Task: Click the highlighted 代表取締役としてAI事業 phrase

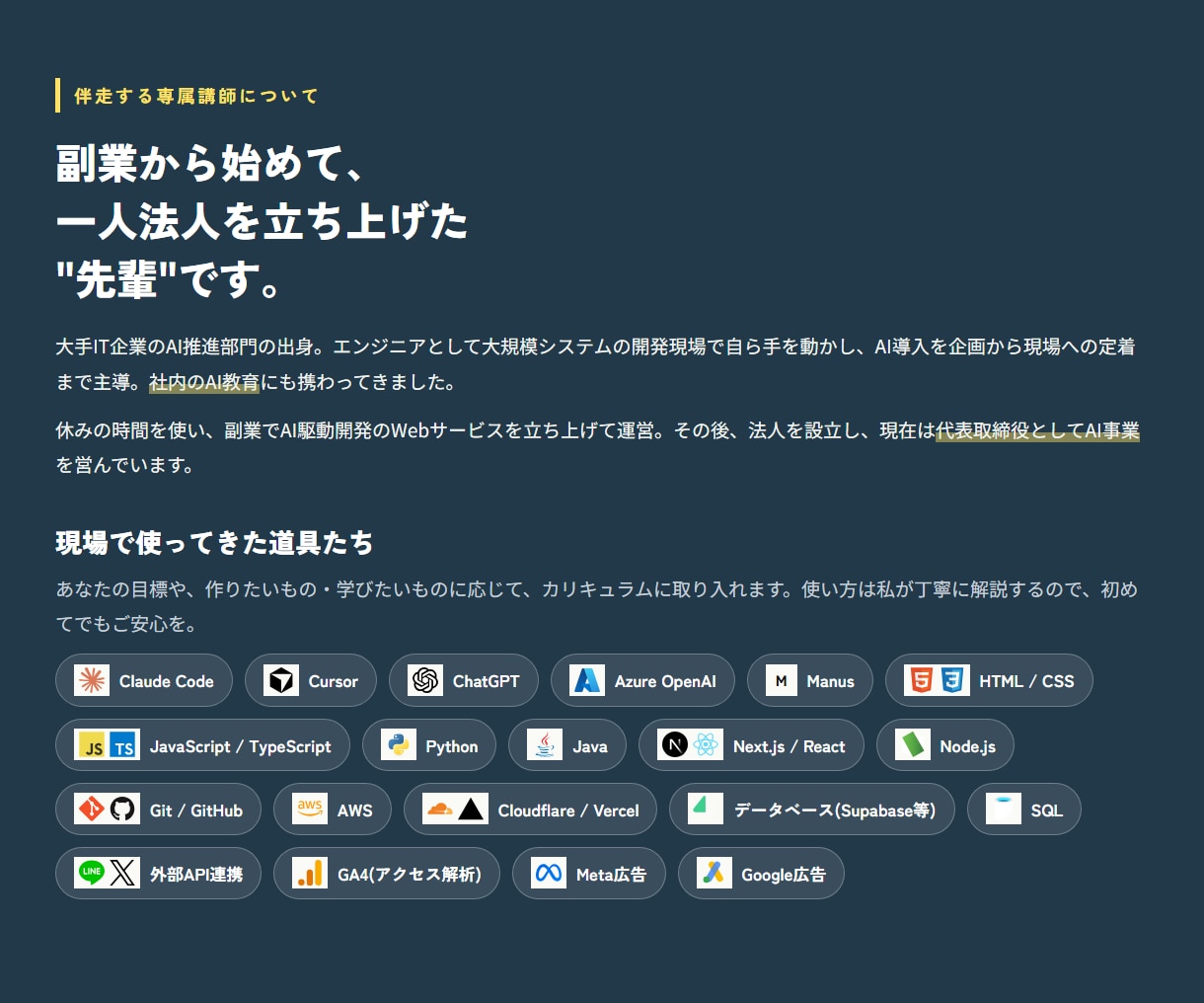Action: click(x=1038, y=430)
